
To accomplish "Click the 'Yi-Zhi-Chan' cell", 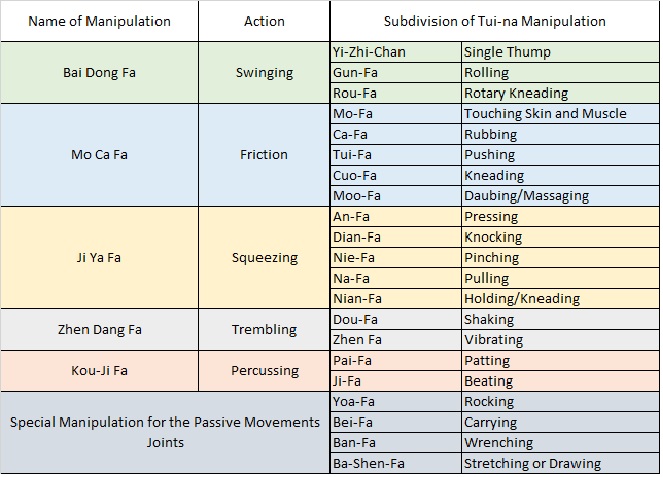I will (x=396, y=52).
